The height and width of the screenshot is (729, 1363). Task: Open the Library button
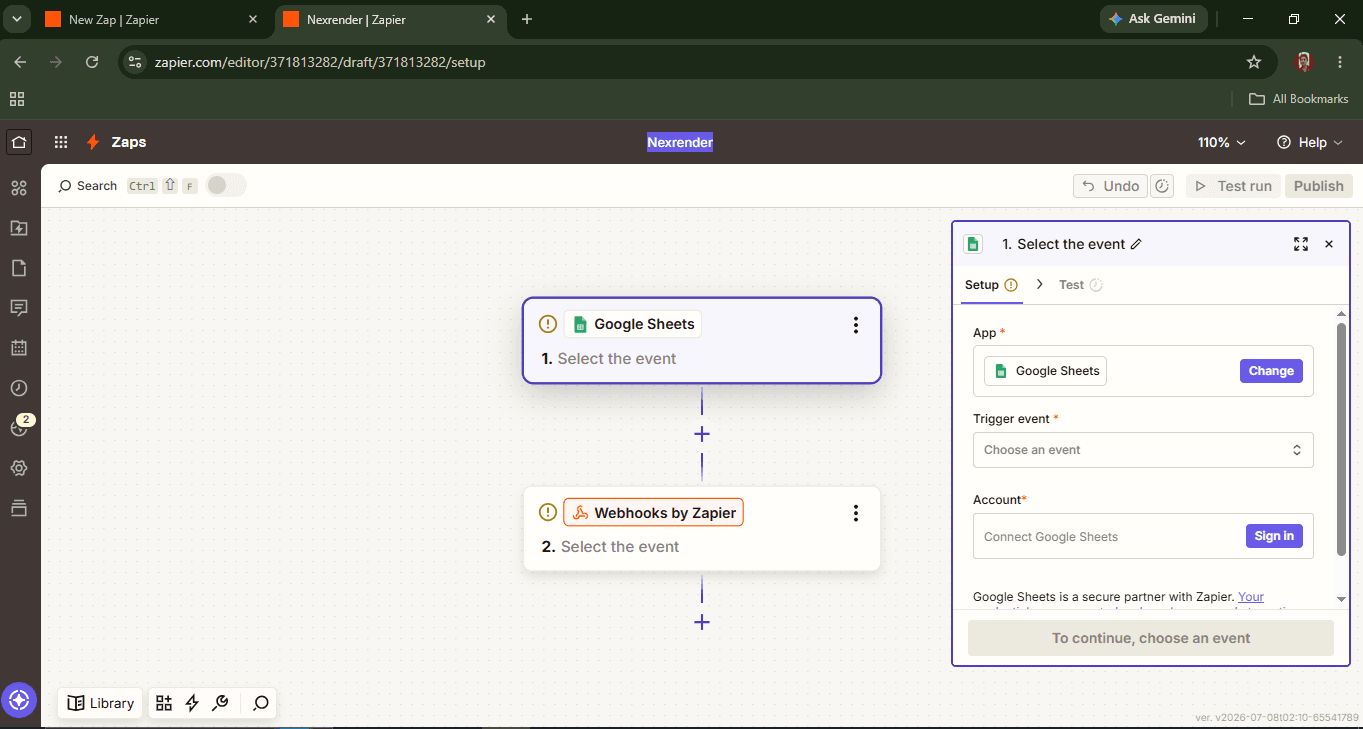click(101, 703)
